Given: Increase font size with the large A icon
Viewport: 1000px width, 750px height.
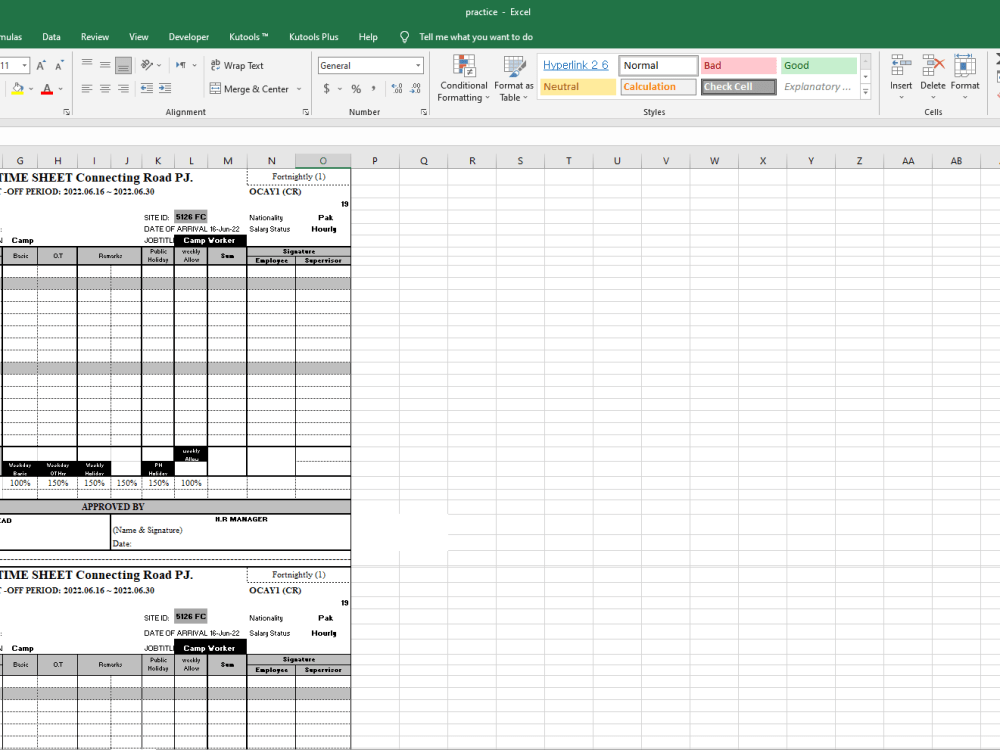Looking at the screenshot, I should pos(41,66).
